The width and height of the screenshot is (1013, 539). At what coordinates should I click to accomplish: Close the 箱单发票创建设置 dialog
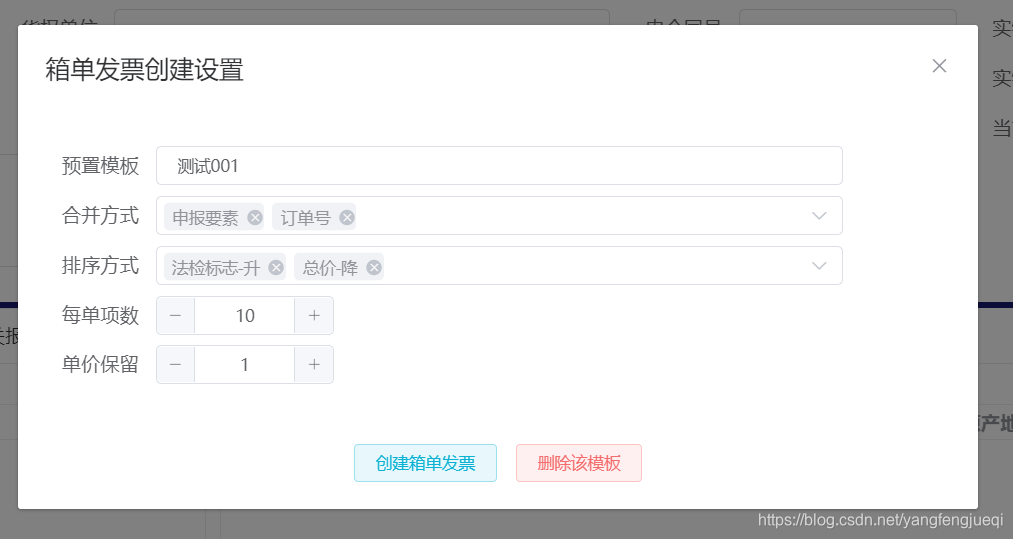(939, 66)
